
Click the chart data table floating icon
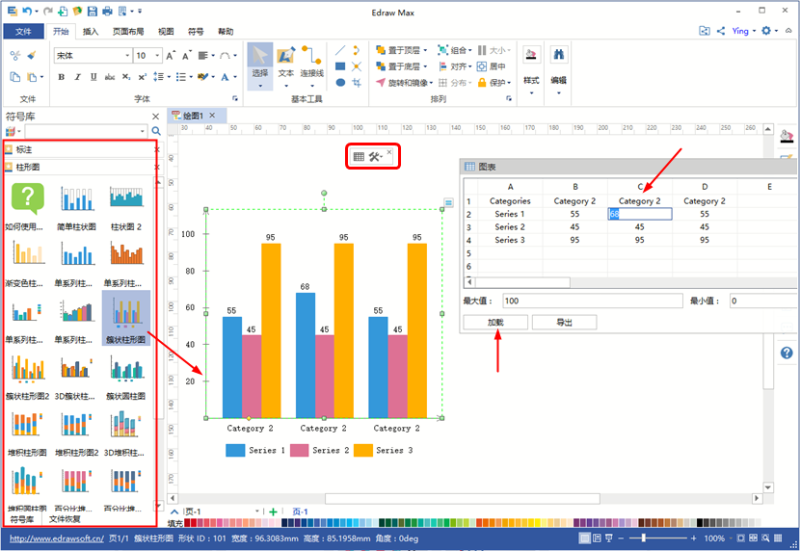pyautogui.click(x=359, y=156)
